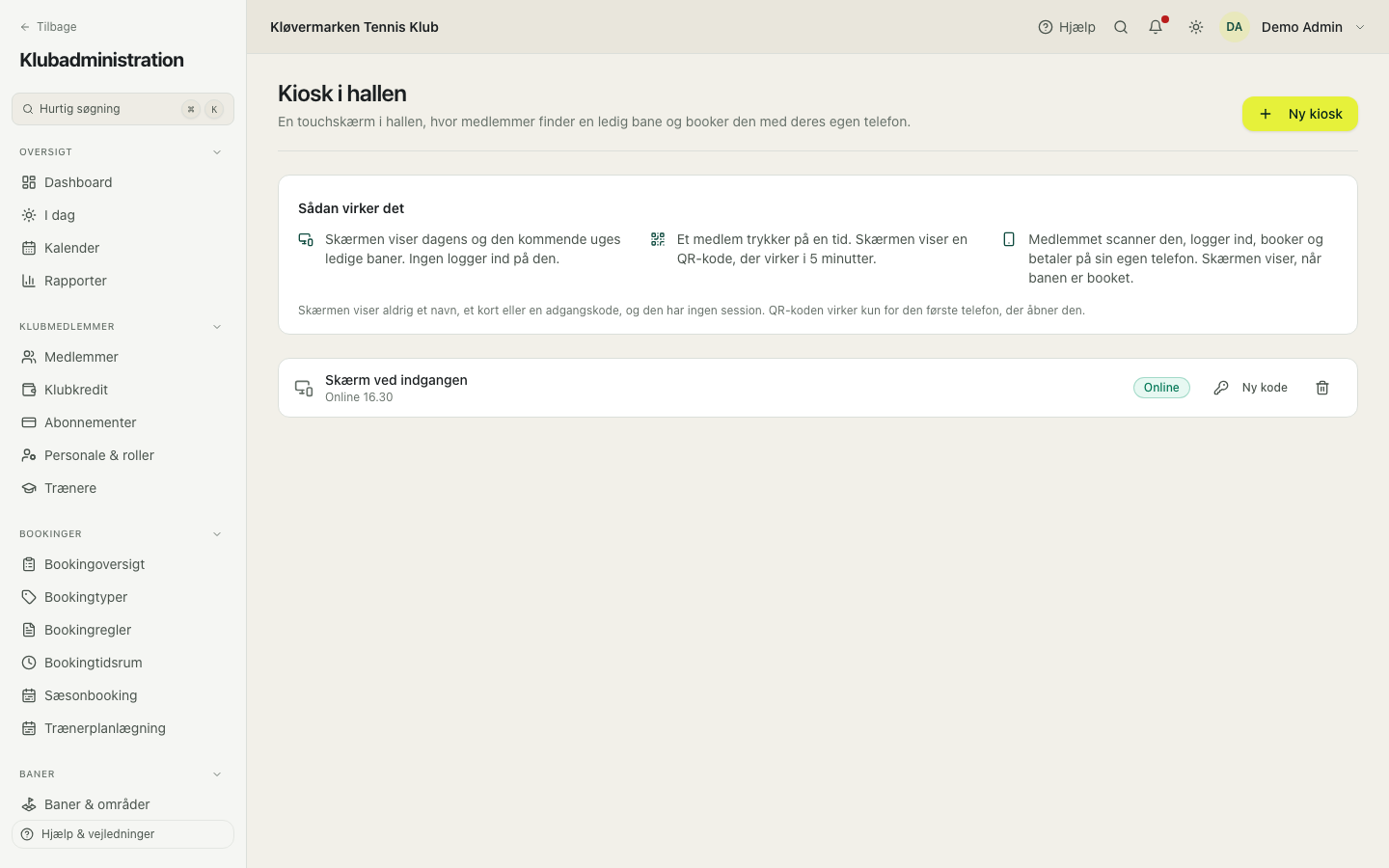Generate a new code with Ny kode
This screenshot has height=868, width=1389.
[x=1251, y=388]
